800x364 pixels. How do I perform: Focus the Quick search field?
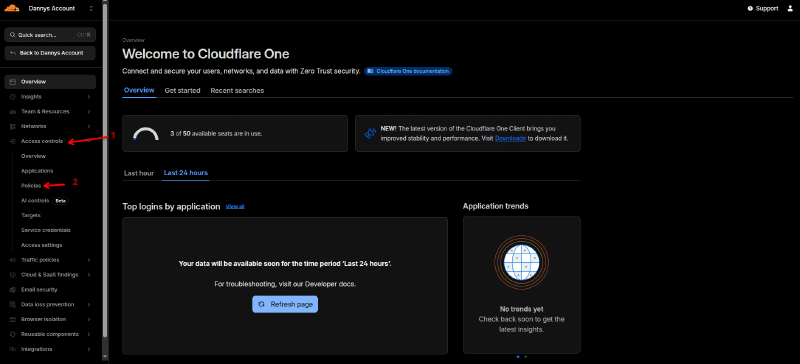(x=50, y=35)
